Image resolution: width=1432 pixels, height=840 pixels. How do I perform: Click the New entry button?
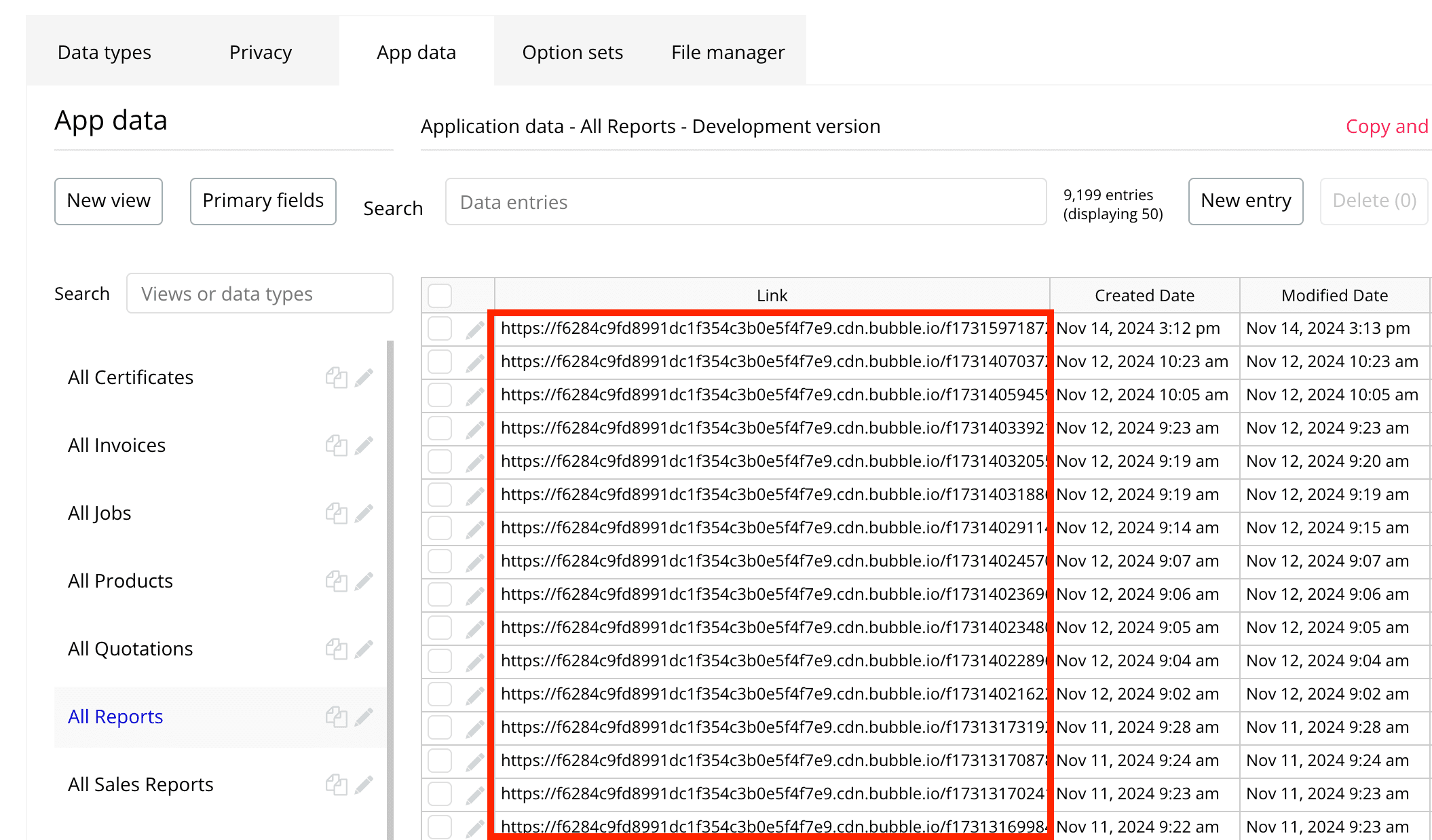point(1245,201)
